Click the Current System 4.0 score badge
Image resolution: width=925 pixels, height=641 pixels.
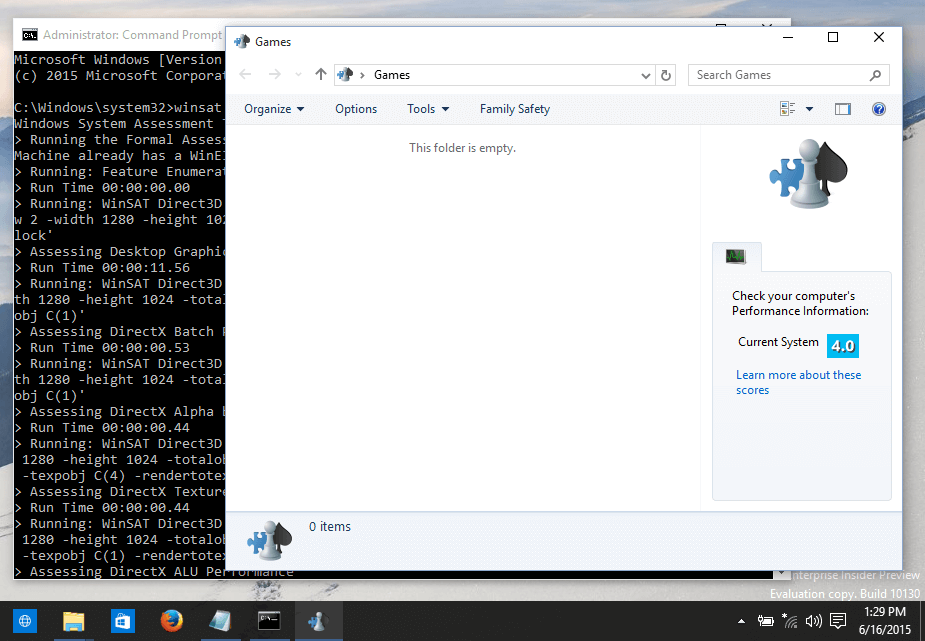coord(842,346)
